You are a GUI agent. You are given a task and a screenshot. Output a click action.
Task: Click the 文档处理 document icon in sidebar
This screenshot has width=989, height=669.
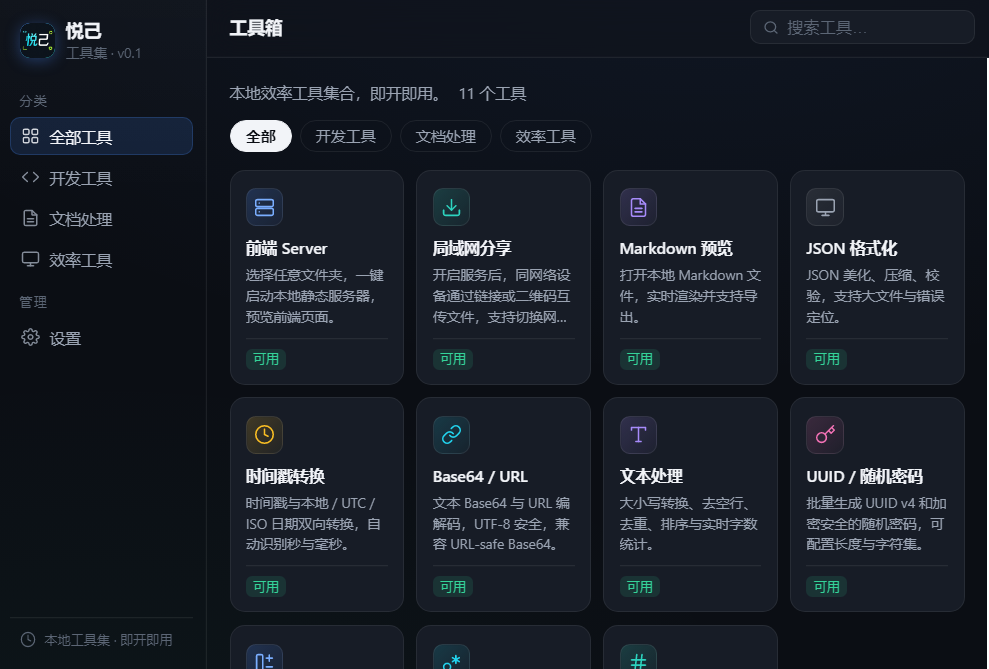[x=30, y=218]
